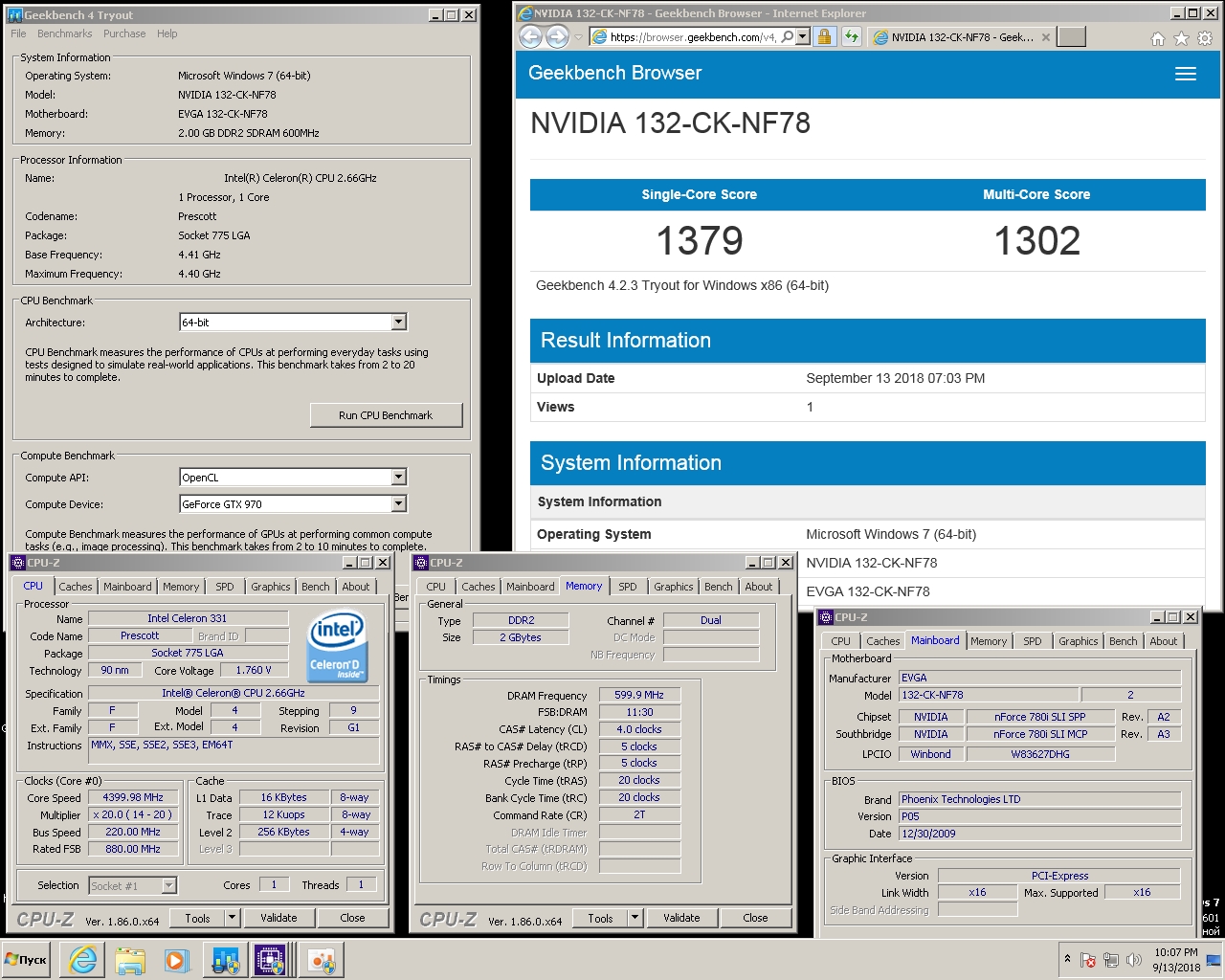This screenshot has width=1225, height=980.
Task: Select Mainboard tab in CPU-Z Memory window
Action: [530, 587]
